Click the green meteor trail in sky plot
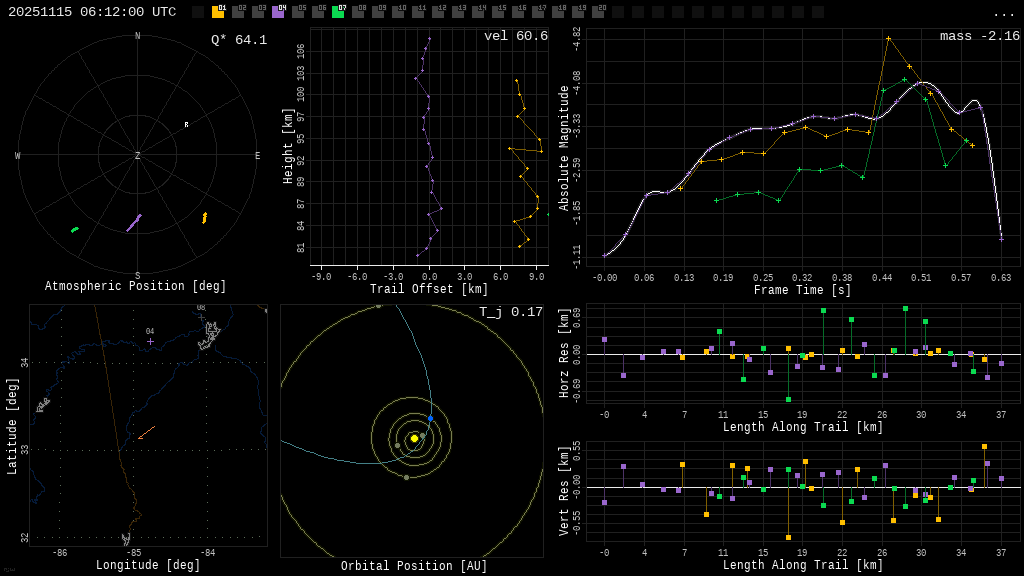Screen dimensions: 1024x576 click(x=75, y=230)
